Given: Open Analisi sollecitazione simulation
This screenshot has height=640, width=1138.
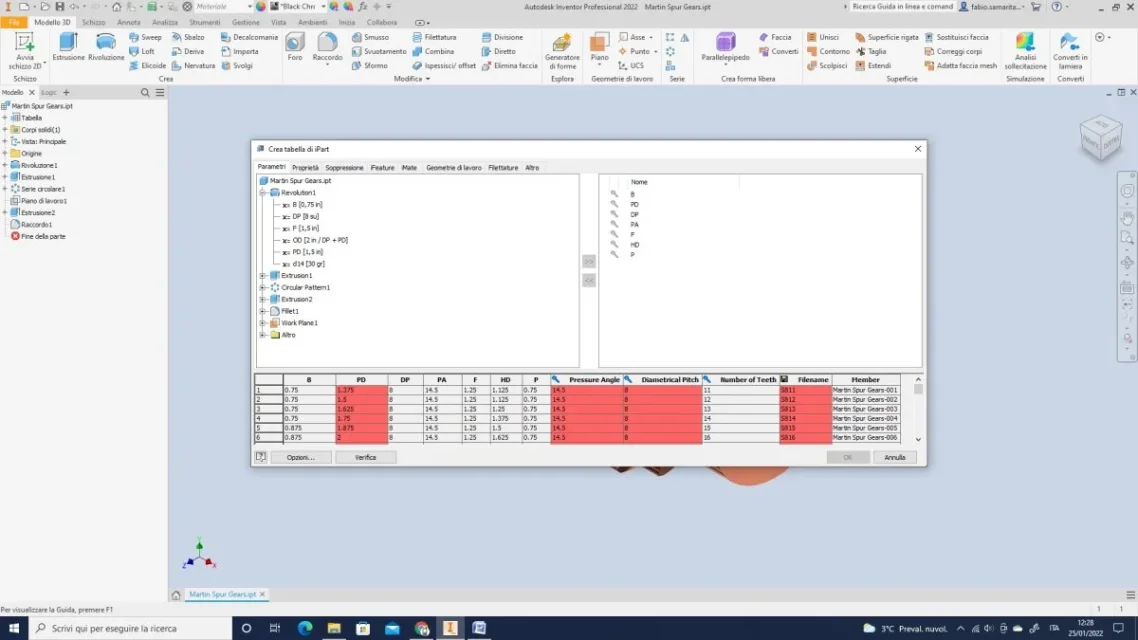Looking at the screenshot, I should [1025, 51].
